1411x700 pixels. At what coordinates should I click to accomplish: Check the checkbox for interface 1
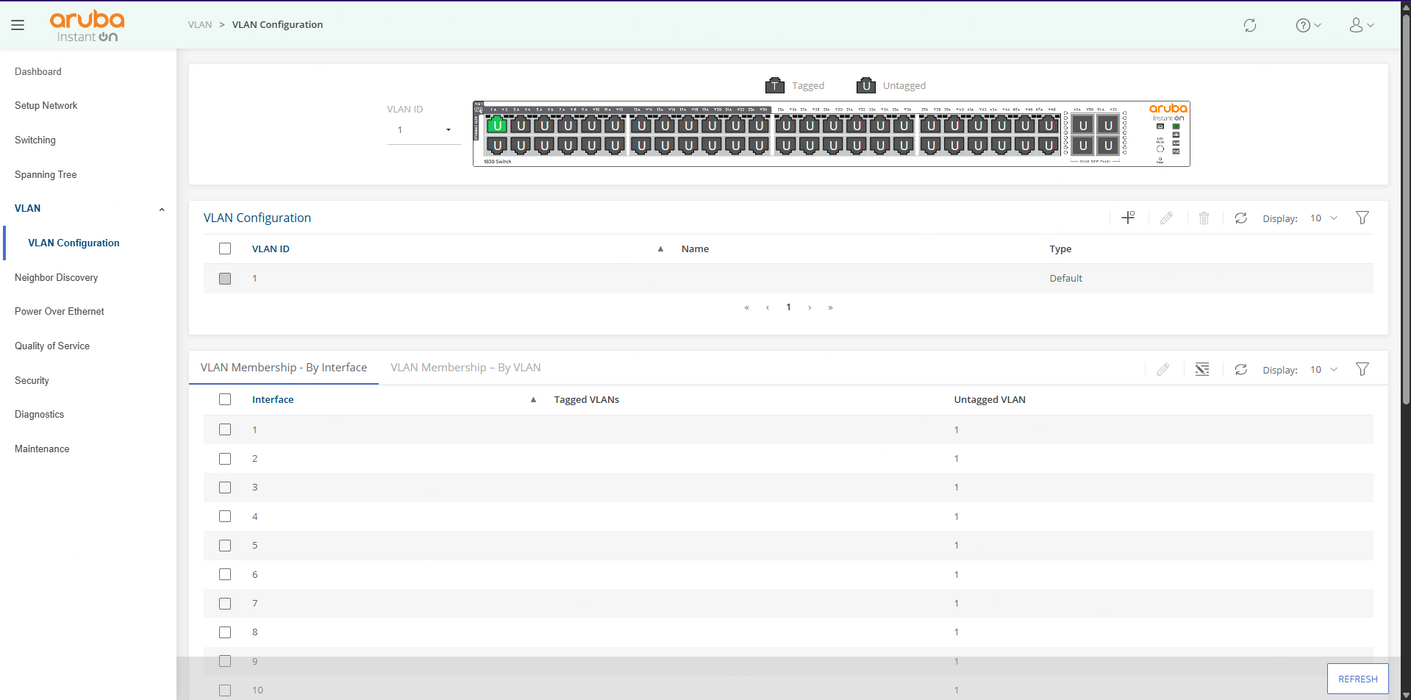point(225,429)
